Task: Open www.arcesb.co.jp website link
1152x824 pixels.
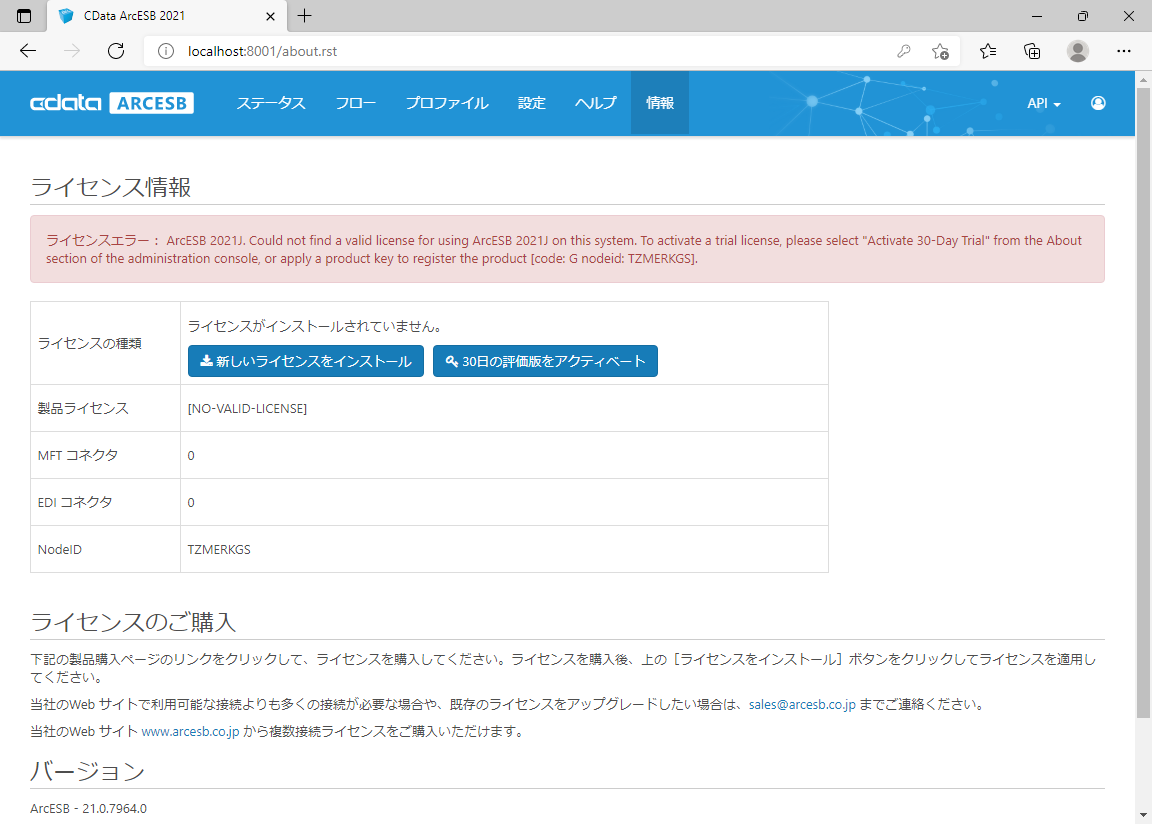Action: coord(190,731)
